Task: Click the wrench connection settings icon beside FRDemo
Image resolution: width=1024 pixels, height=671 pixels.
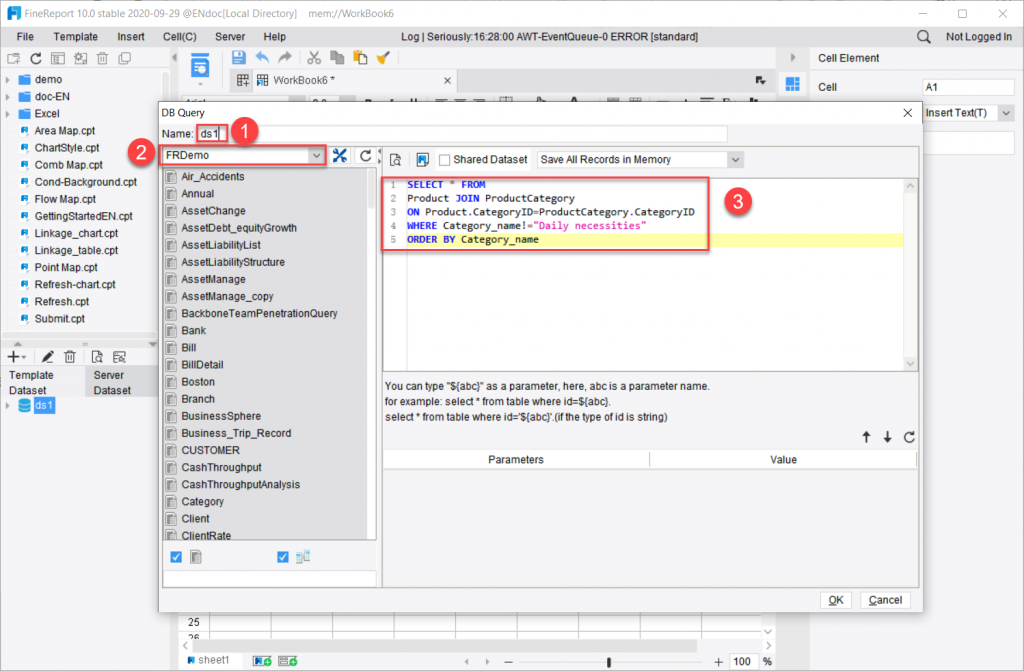Action: pos(340,155)
